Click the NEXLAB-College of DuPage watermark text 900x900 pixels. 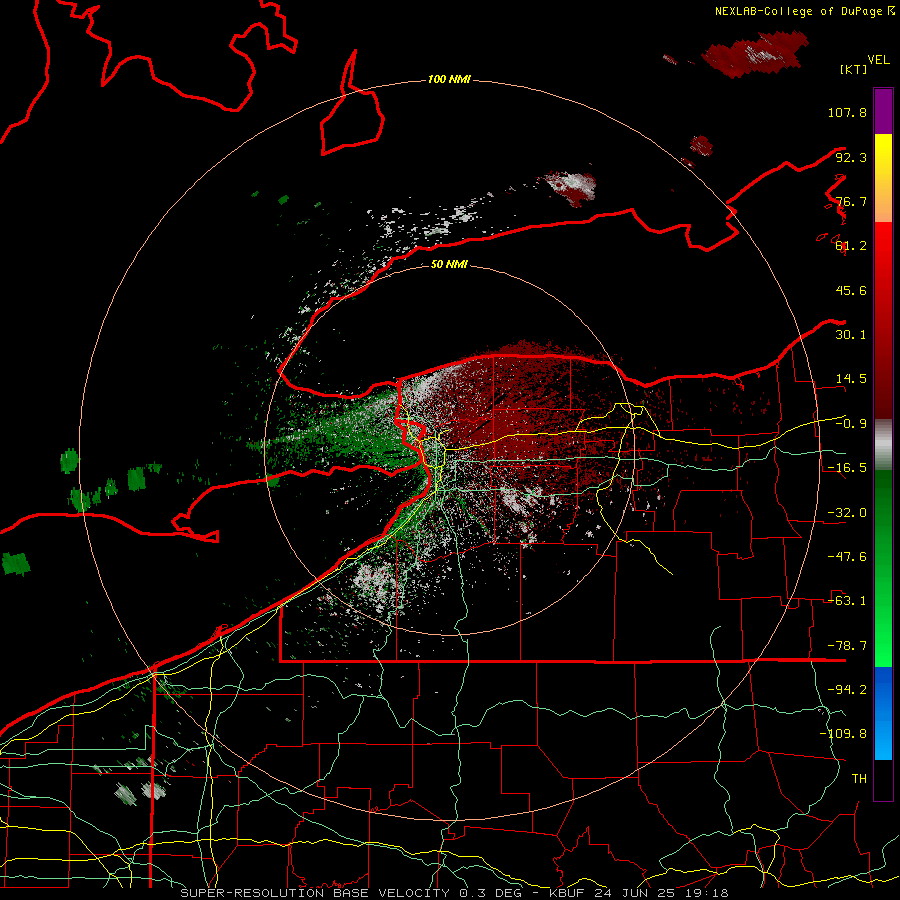click(799, 11)
